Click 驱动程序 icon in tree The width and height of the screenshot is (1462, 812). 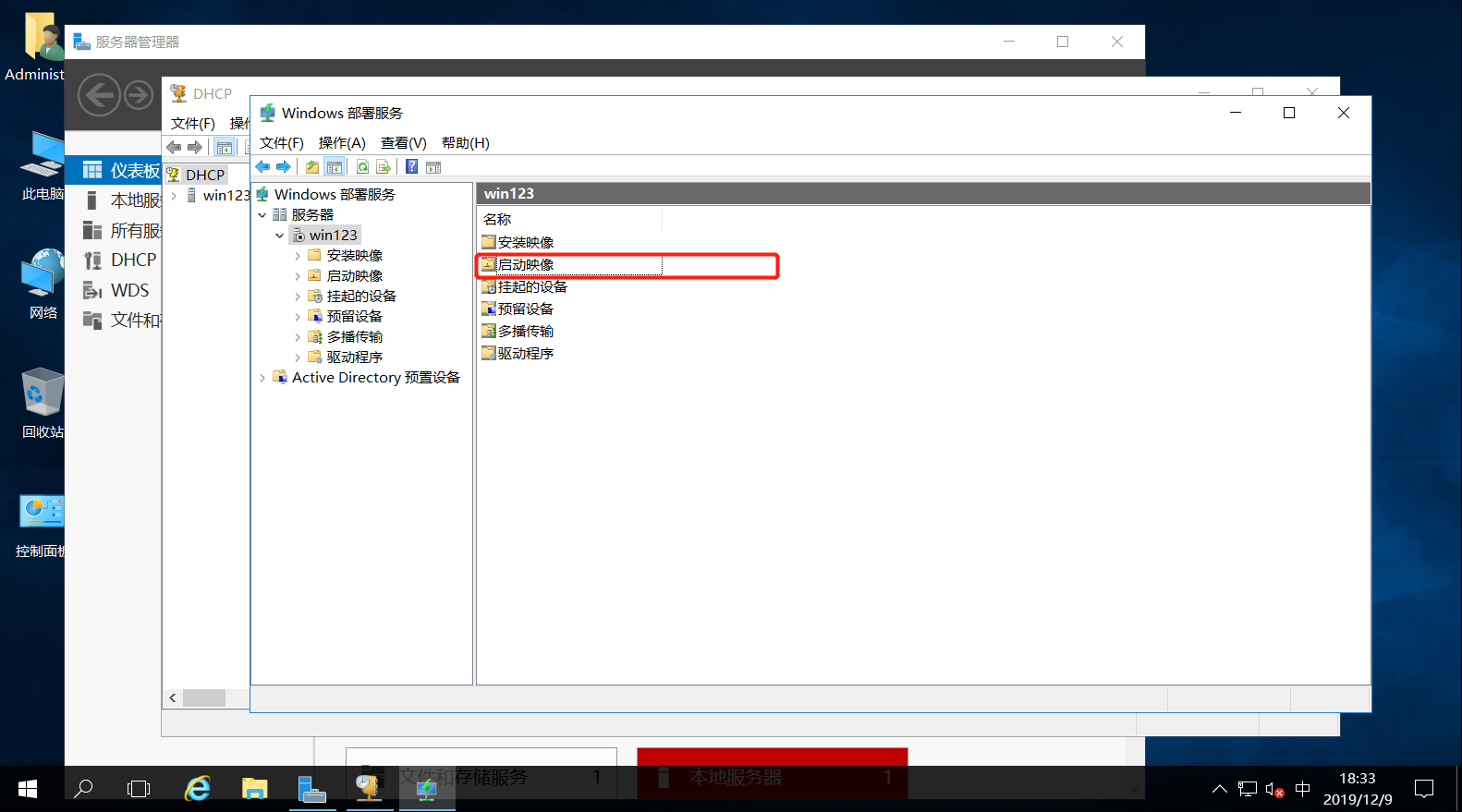(x=314, y=358)
